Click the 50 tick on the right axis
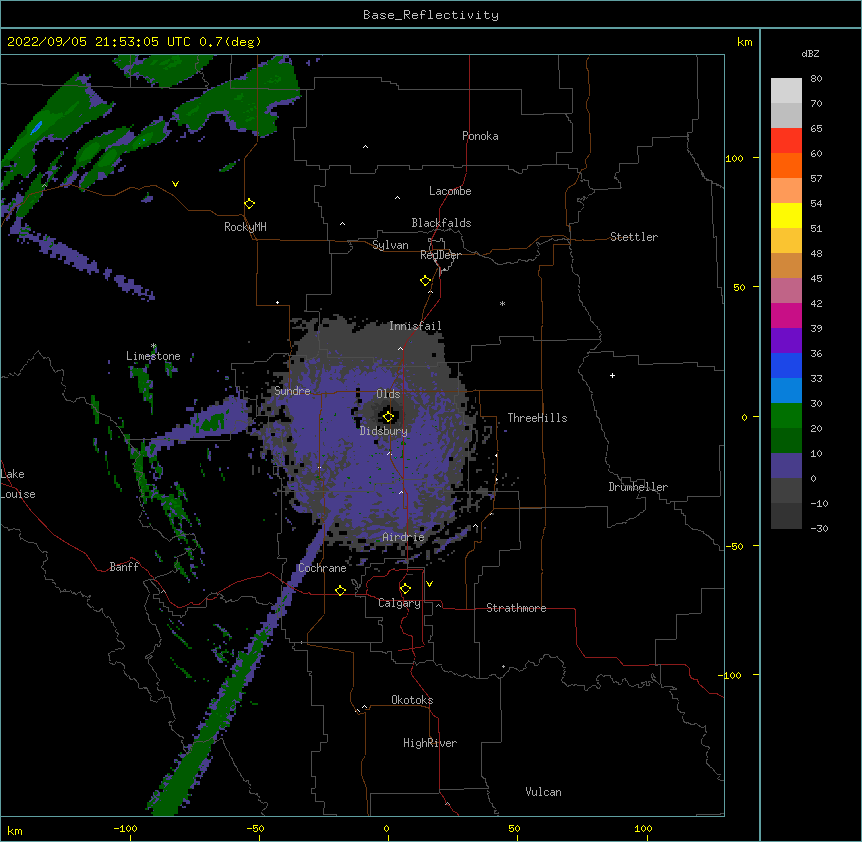 (x=739, y=287)
